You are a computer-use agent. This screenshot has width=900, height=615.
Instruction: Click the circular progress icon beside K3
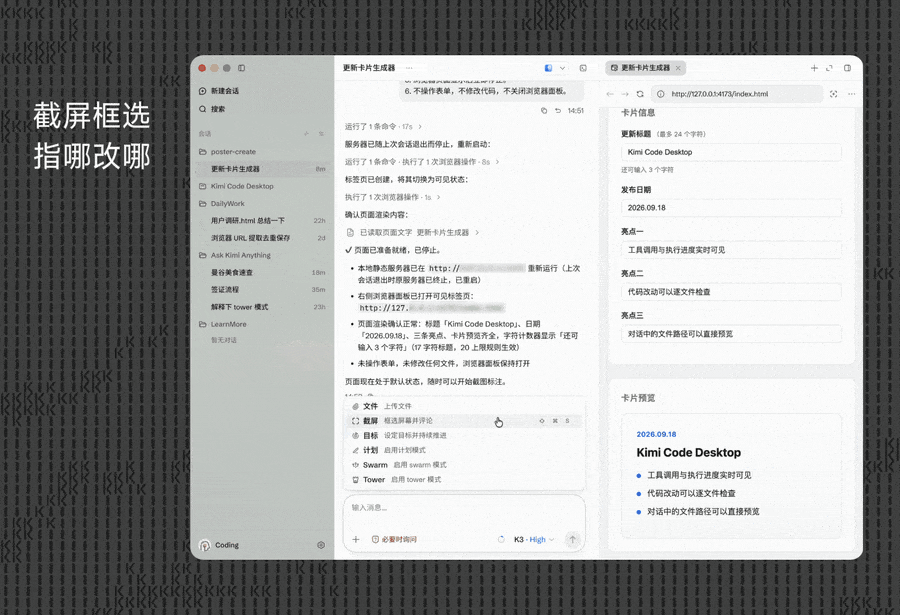pos(501,539)
